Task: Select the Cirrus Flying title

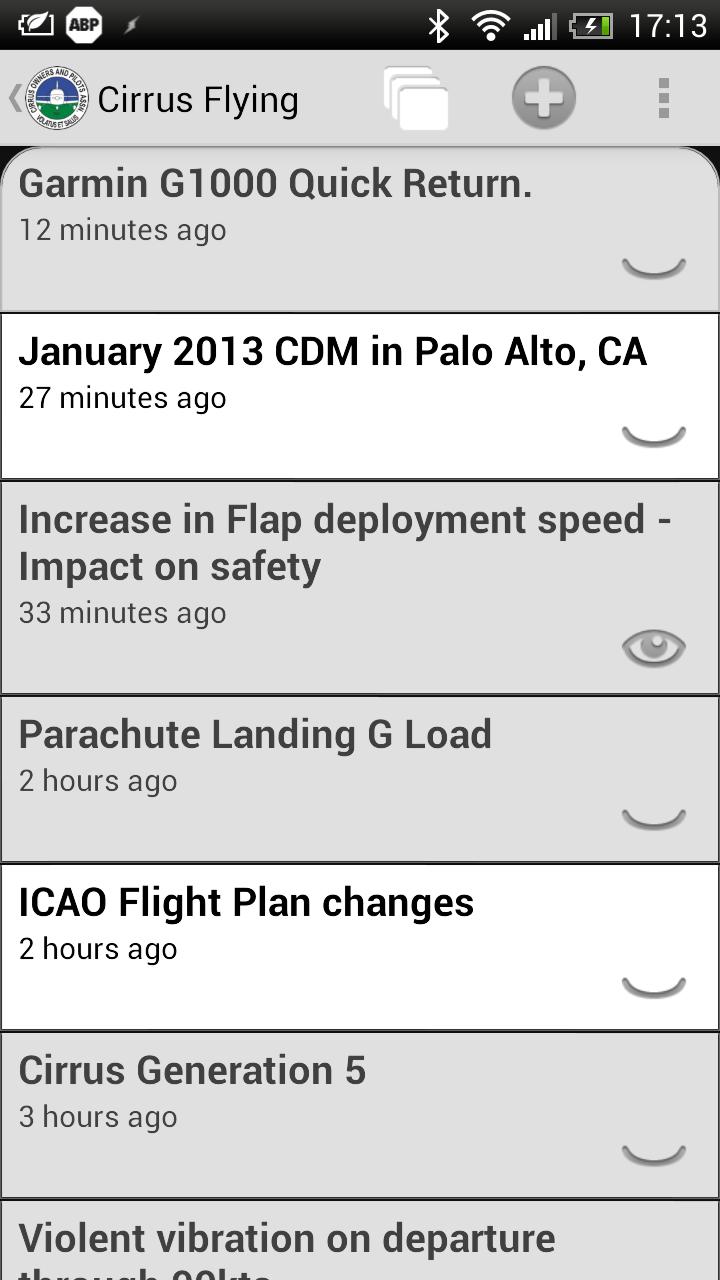Action: [198, 100]
